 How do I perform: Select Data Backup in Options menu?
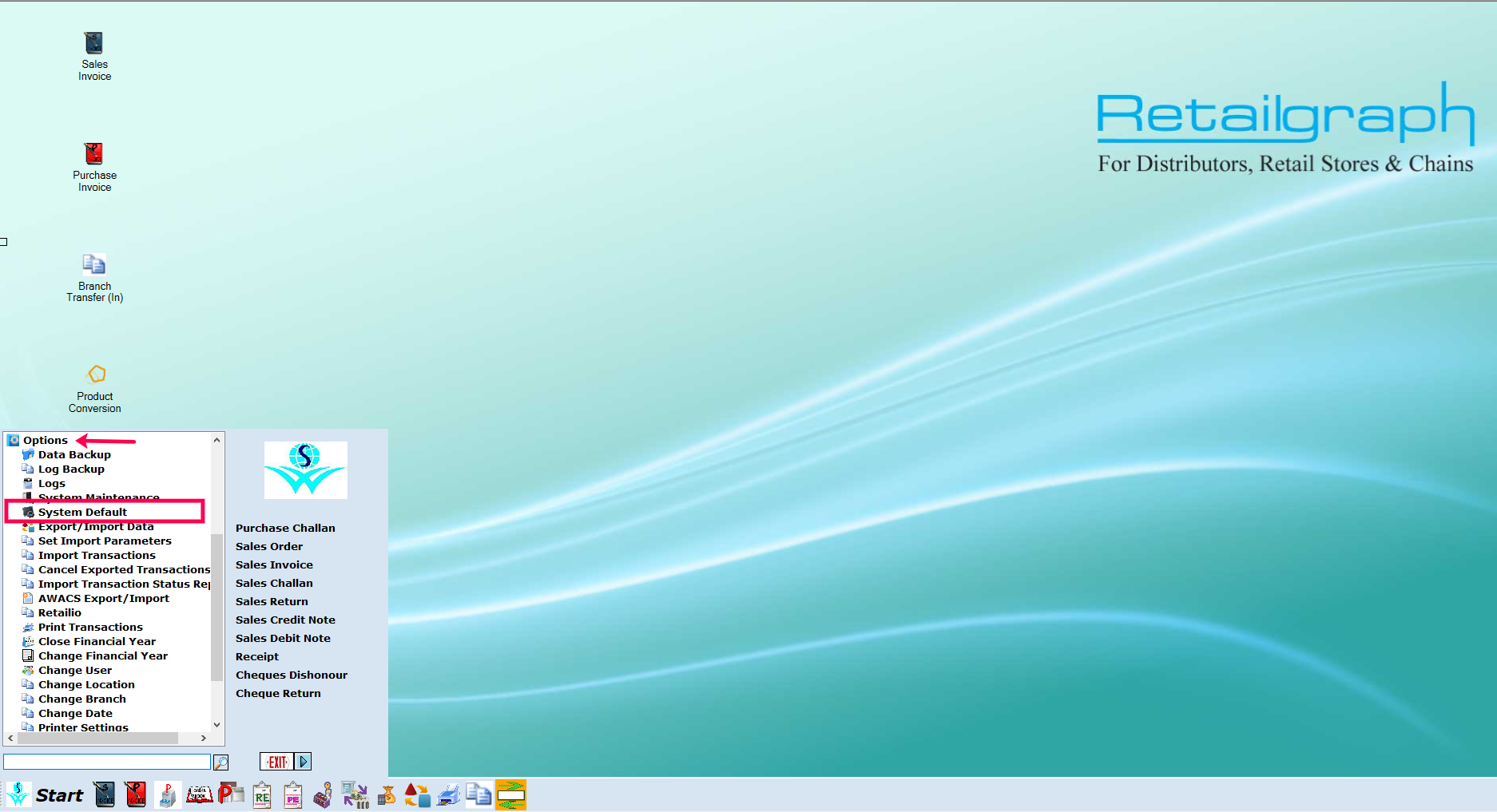[74, 454]
